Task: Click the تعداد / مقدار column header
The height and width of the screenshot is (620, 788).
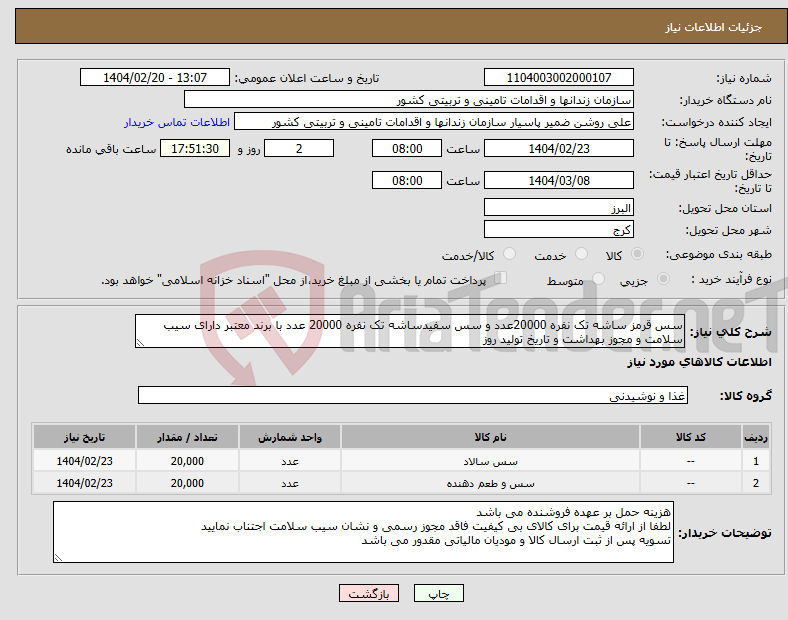Action: tap(187, 437)
